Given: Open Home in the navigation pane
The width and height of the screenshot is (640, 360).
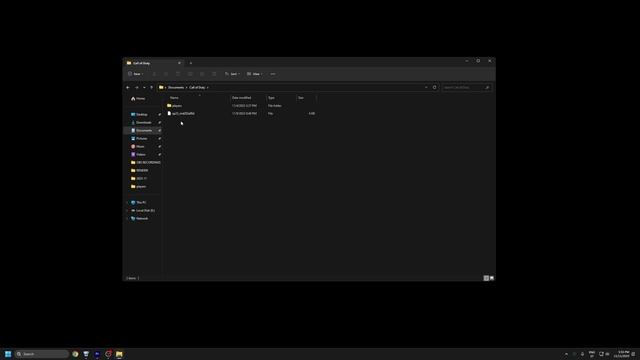Looking at the screenshot, I should pos(138,98).
